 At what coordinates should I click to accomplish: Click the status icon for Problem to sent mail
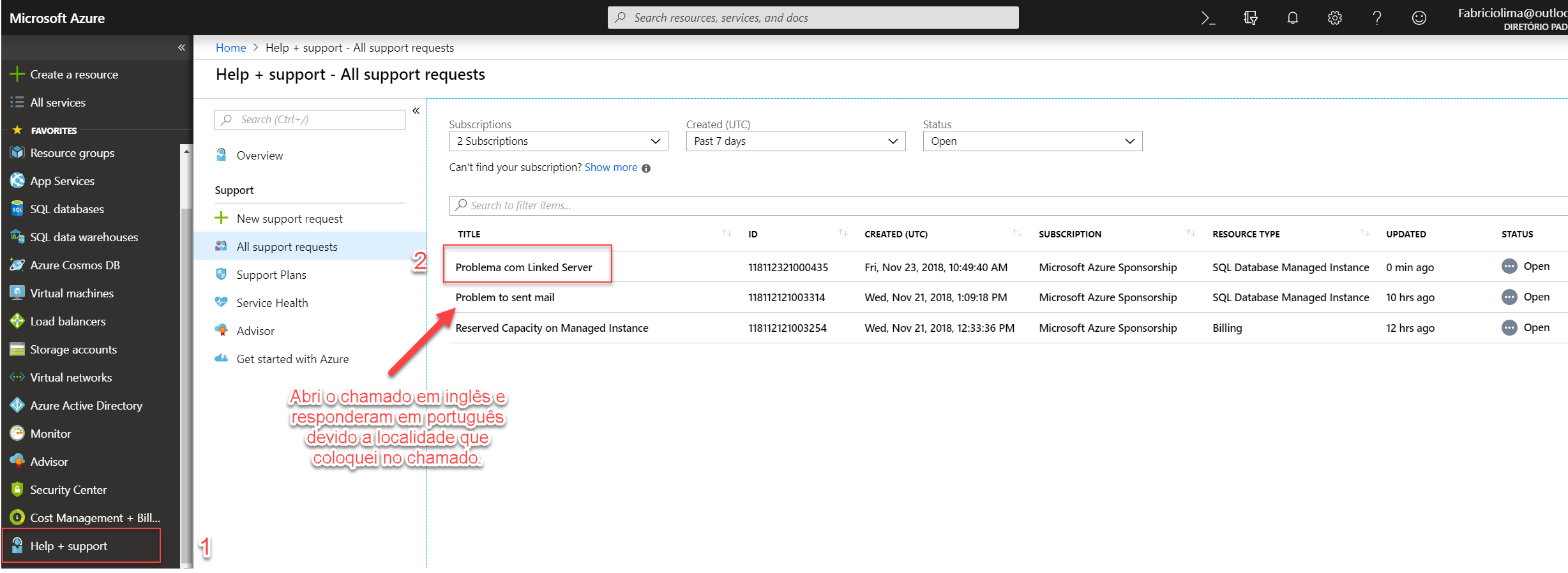[1509, 297]
